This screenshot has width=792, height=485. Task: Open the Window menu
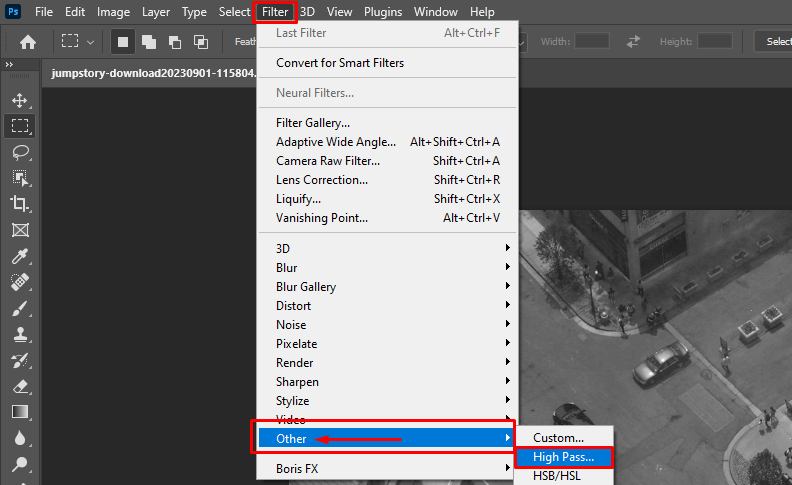[x=435, y=12]
